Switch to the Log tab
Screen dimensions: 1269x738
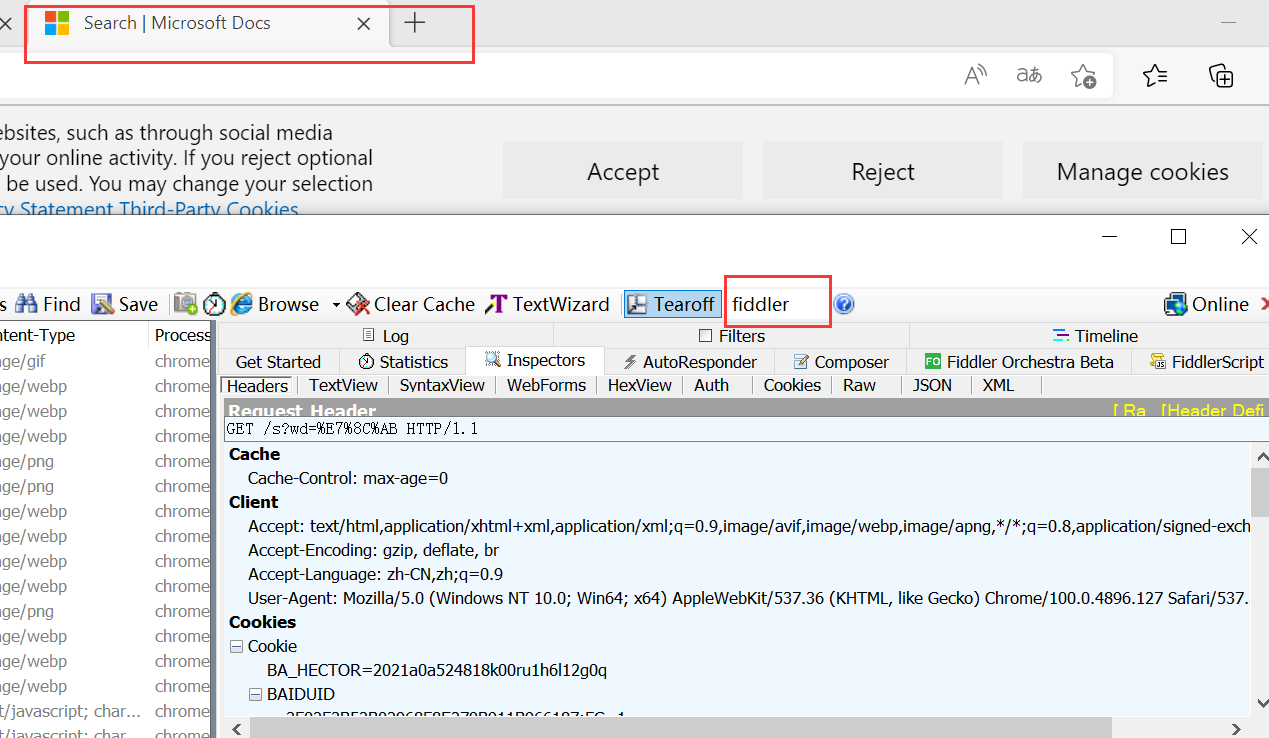tap(385, 336)
